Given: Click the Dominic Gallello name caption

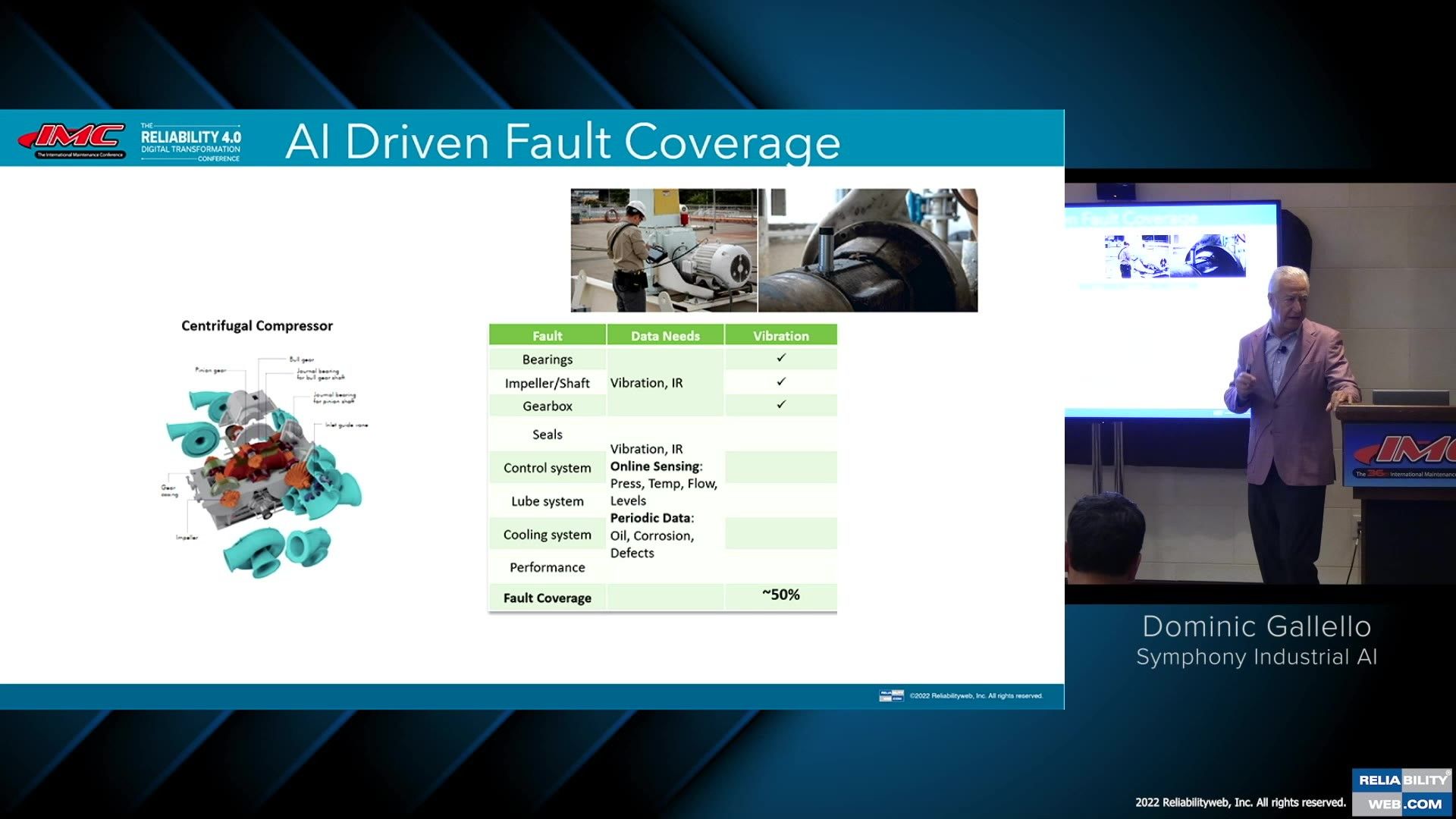Looking at the screenshot, I should point(1257,626).
